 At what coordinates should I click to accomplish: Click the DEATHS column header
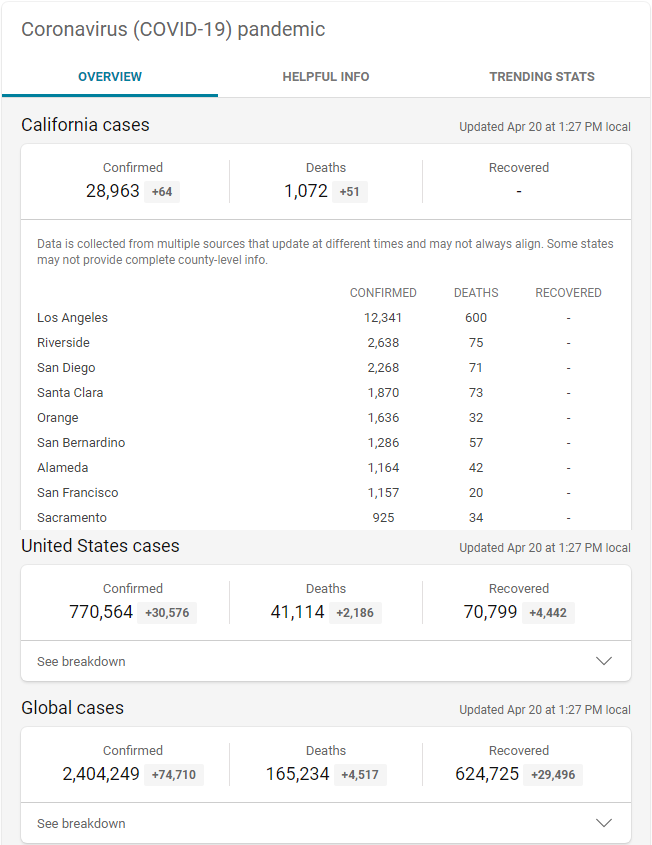476,293
